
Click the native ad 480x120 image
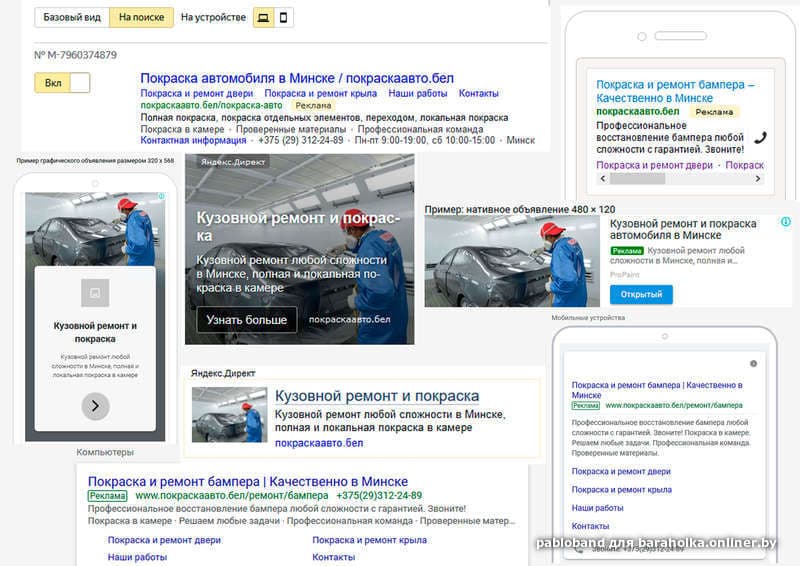tap(512, 261)
